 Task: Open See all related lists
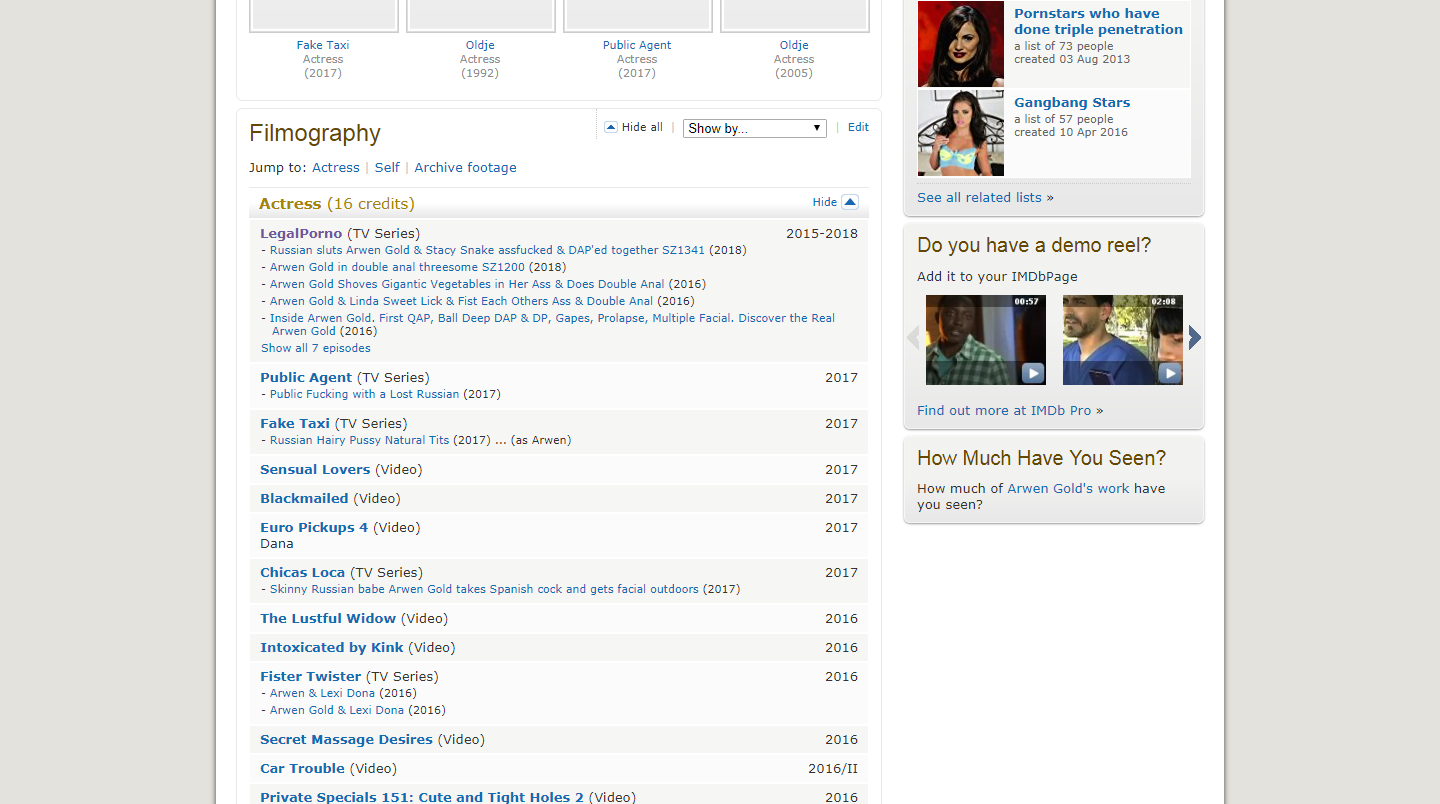pos(985,198)
